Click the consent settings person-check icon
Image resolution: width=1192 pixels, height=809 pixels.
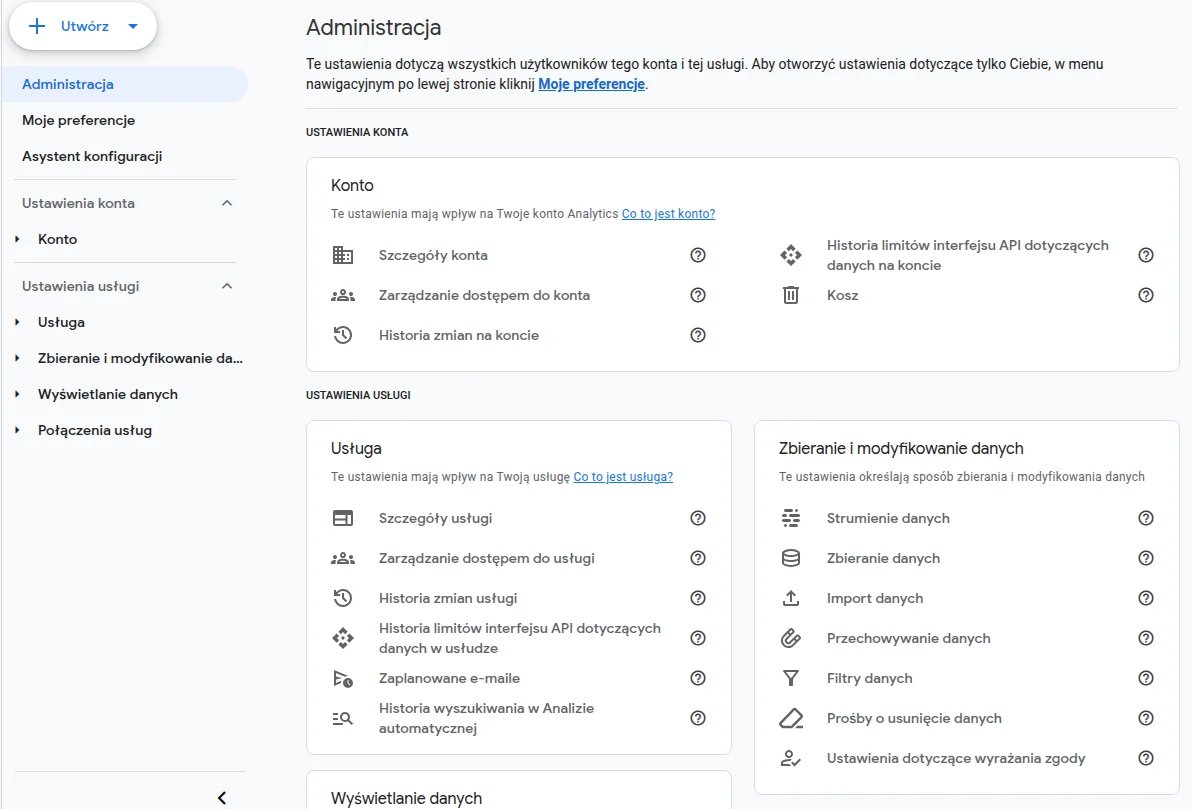(x=791, y=758)
